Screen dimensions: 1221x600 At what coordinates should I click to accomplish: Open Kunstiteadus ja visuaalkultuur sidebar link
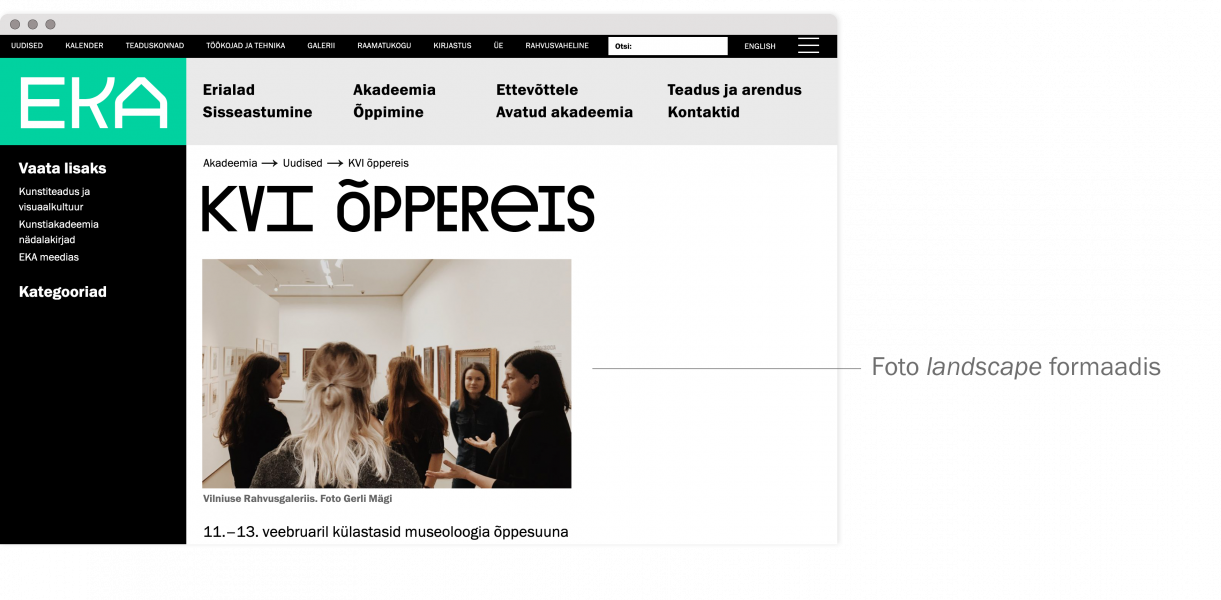pyautogui.click(x=55, y=199)
